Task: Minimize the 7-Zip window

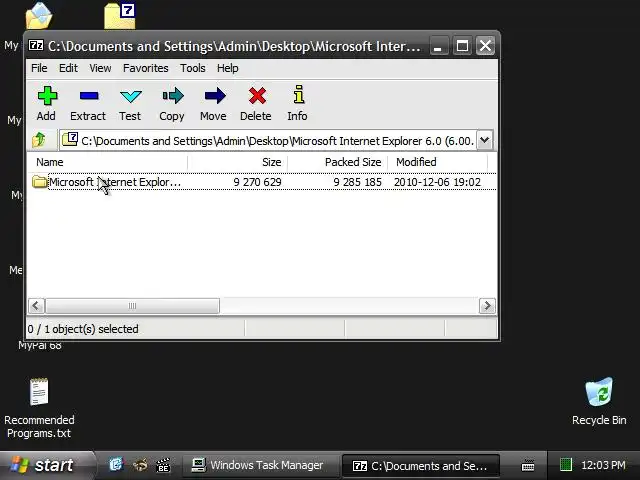Action: coord(439,45)
